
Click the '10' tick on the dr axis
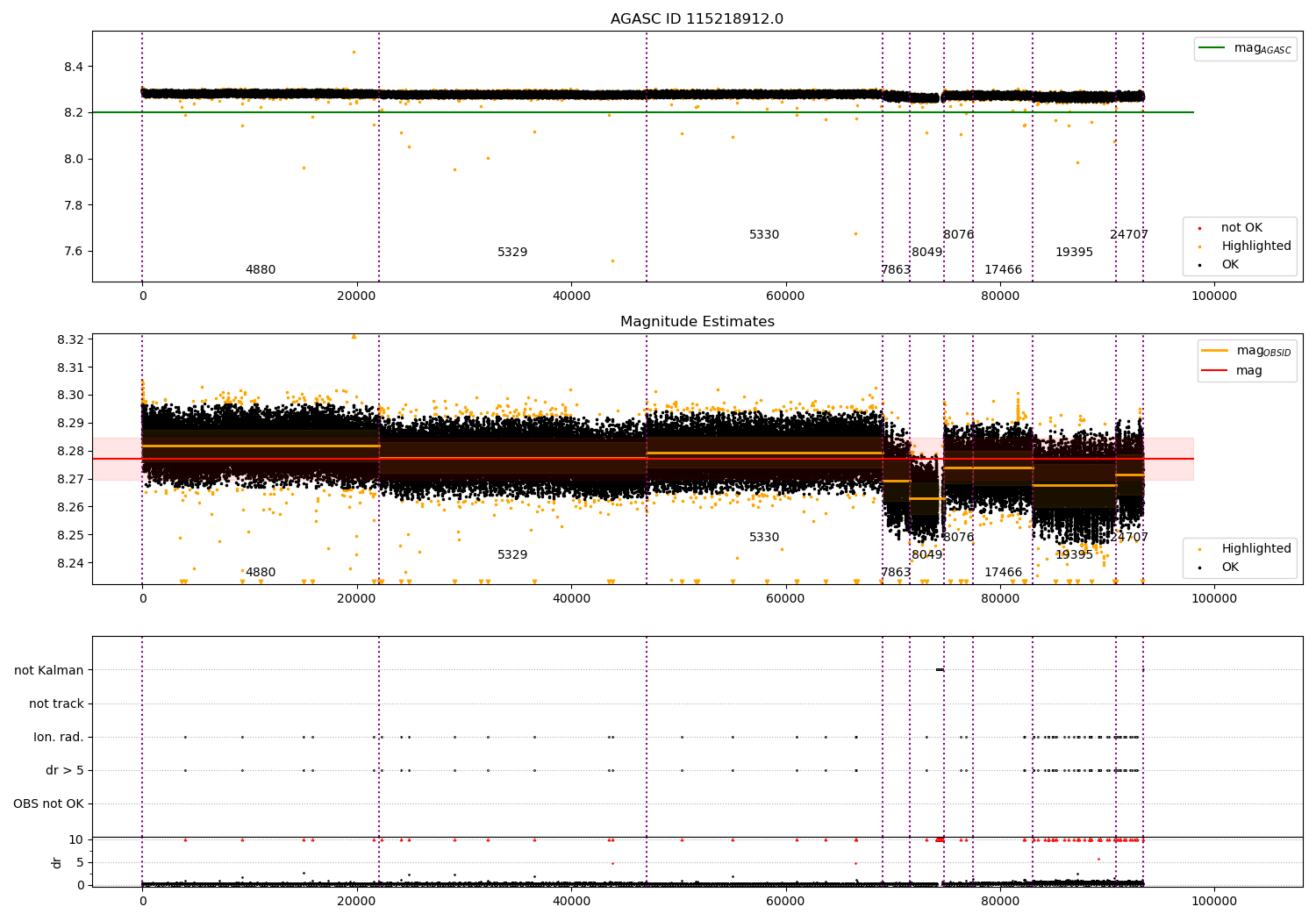click(76, 839)
